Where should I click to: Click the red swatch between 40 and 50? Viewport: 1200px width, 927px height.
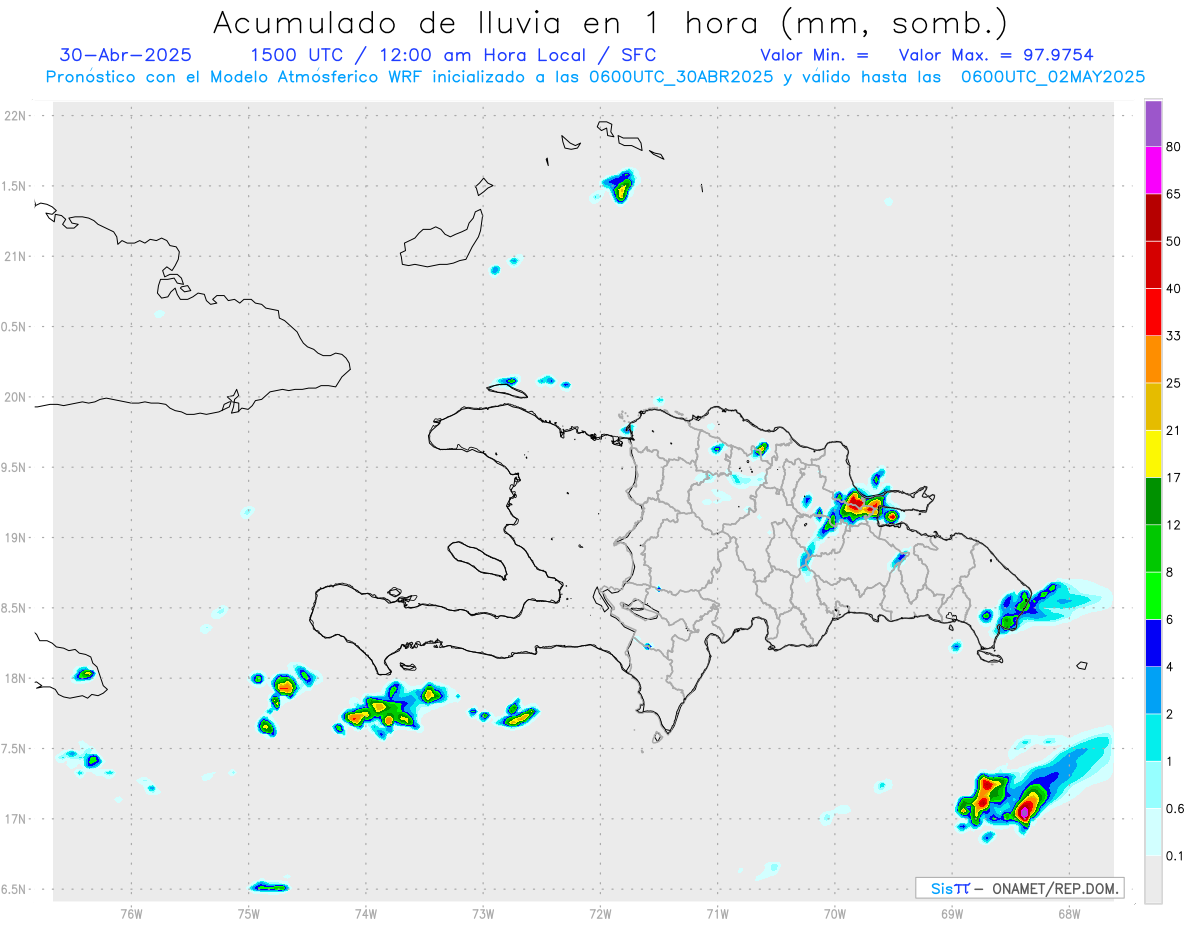1153,265
